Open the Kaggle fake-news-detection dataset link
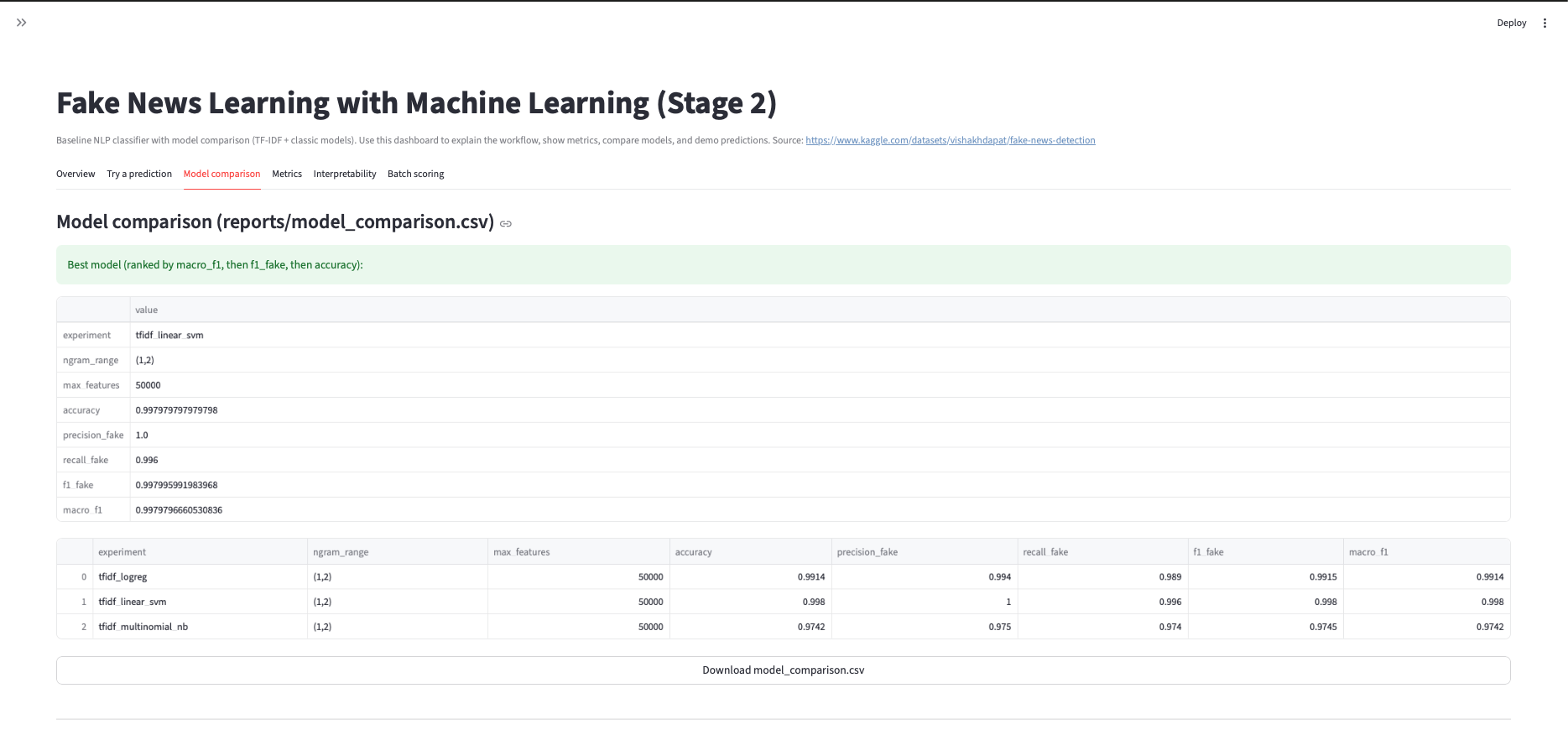The image size is (1568, 735). click(950, 140)
